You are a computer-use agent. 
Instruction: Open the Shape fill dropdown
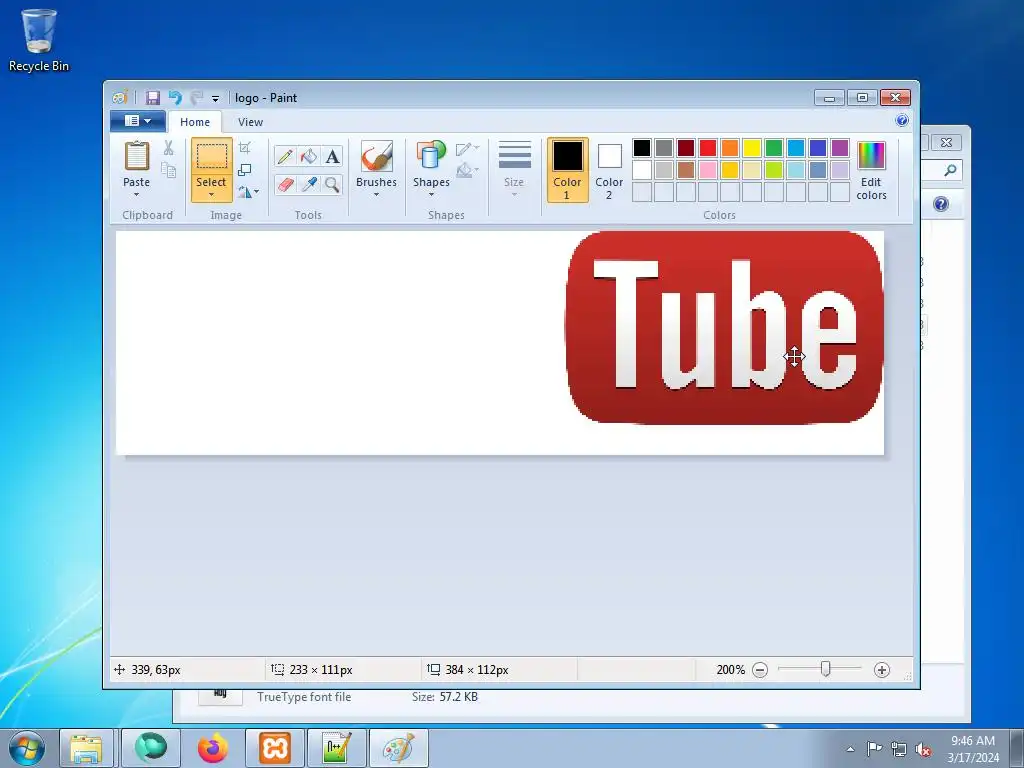[x=467, y=170]
